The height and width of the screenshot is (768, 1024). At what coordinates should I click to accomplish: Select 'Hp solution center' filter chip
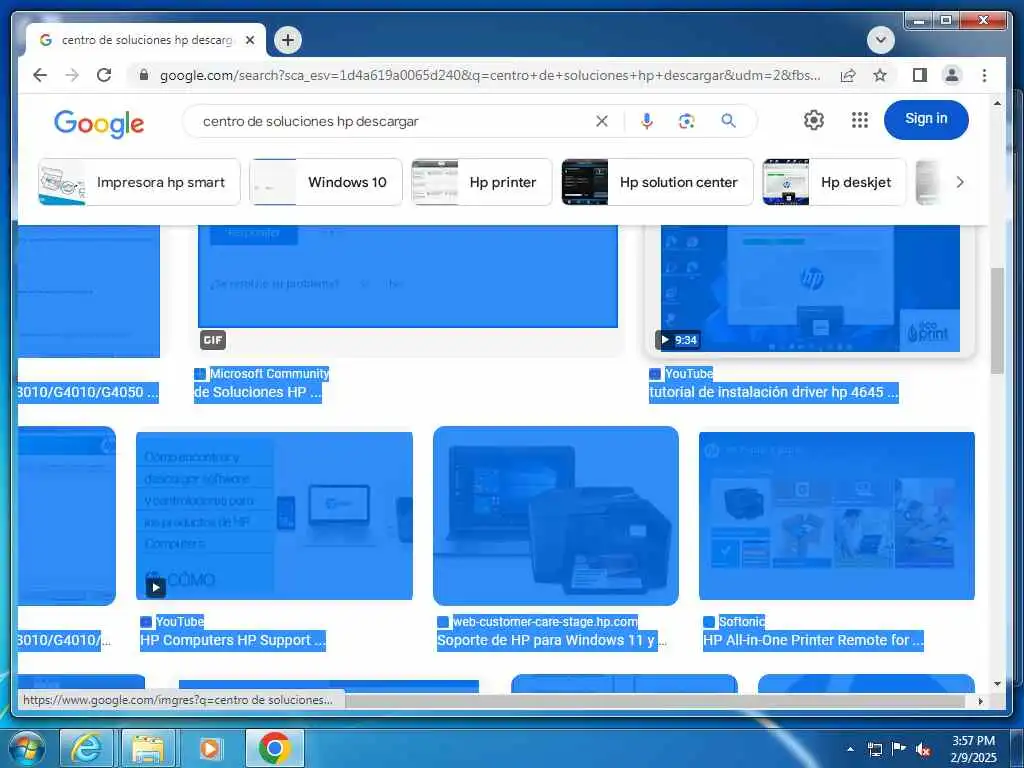[x=657, y=182]
